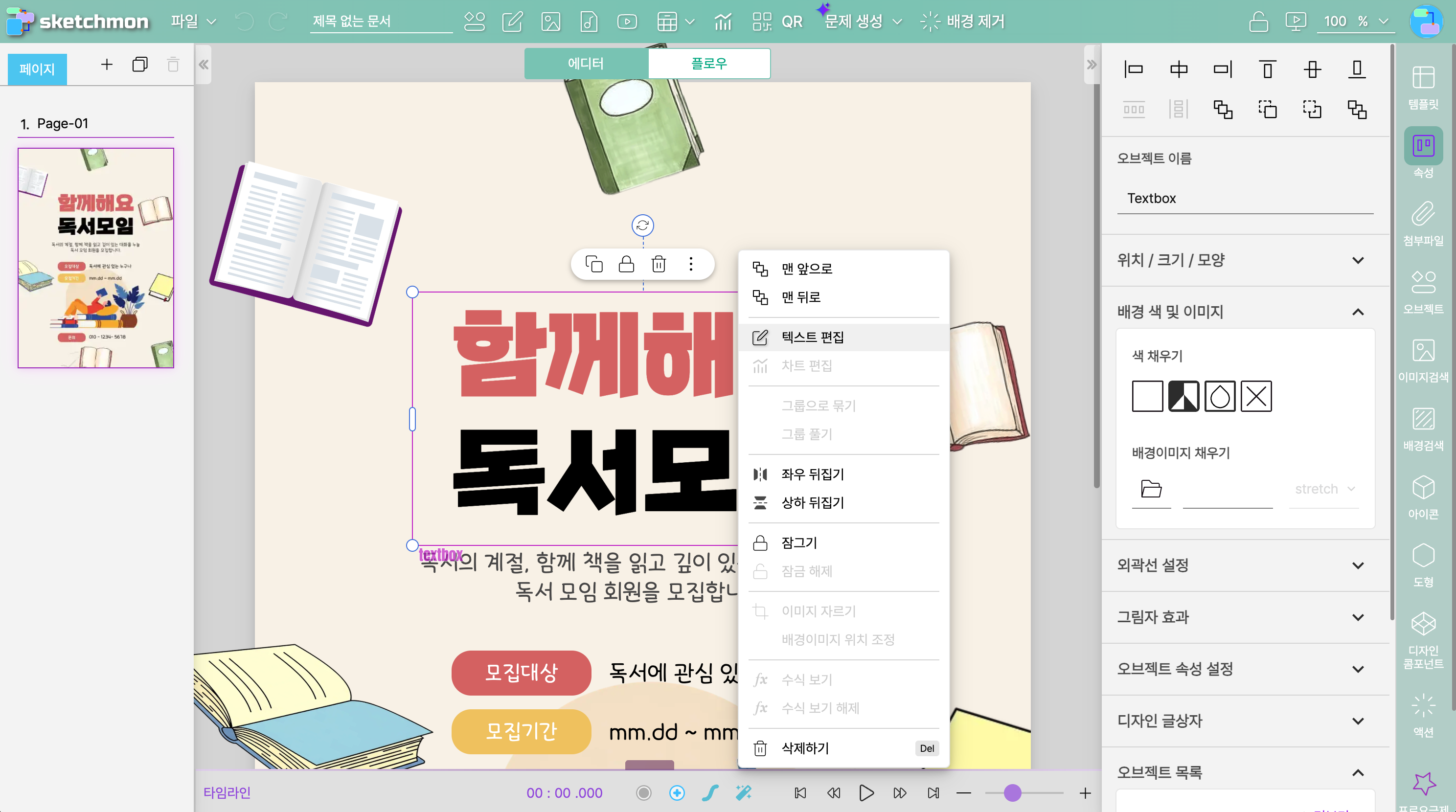
Task: Click the timeline record button
Action: [x=643, y=793]
